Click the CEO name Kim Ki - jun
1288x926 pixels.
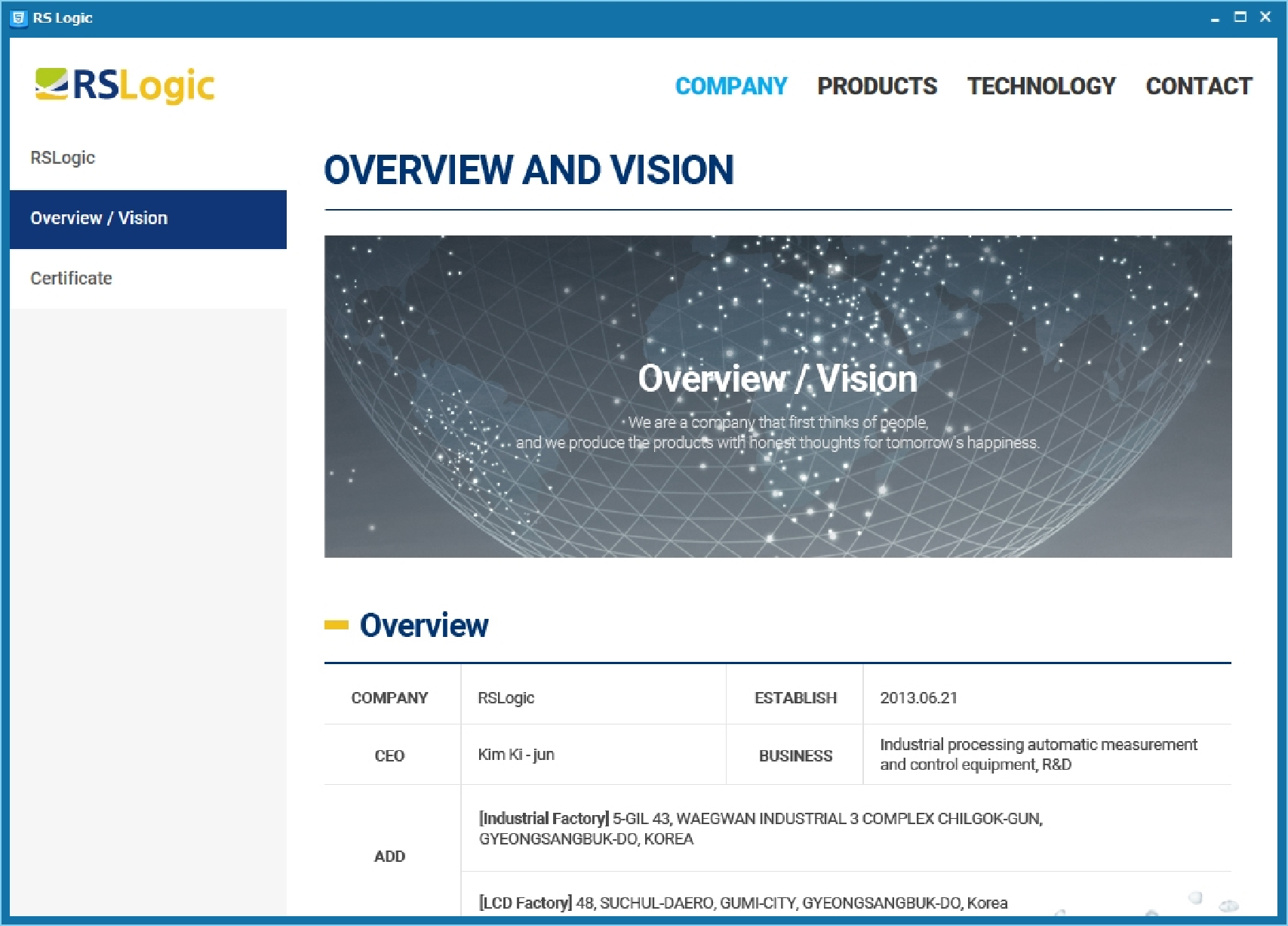[516, 755]
